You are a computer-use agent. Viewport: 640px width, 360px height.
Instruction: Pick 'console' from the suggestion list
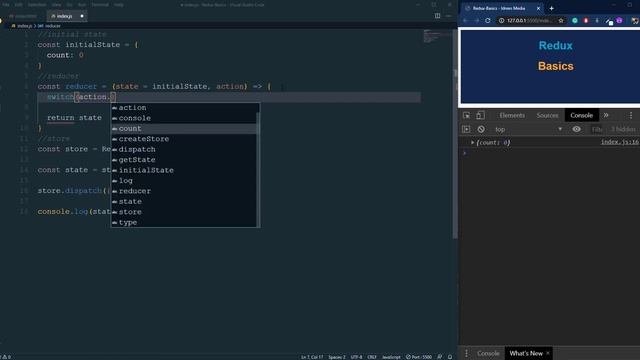pos(184,118)
